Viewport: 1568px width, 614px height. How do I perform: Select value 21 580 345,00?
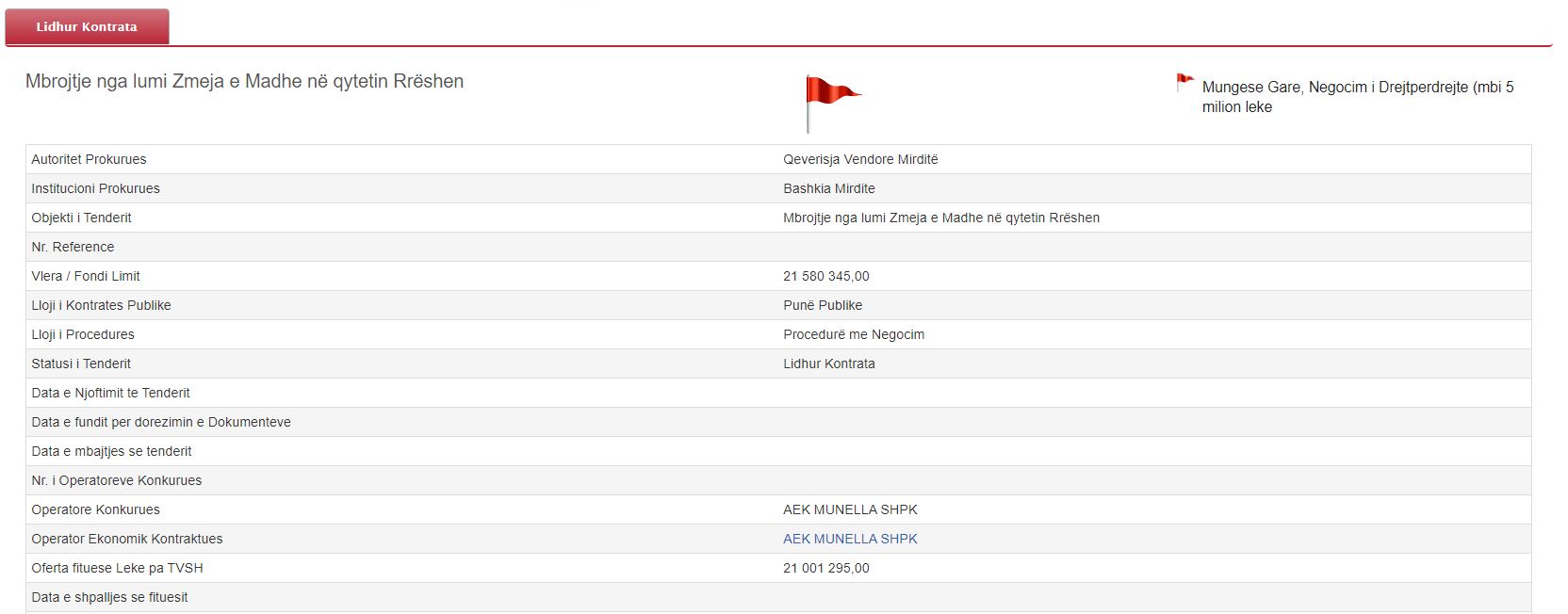click(x=826, y=276)
